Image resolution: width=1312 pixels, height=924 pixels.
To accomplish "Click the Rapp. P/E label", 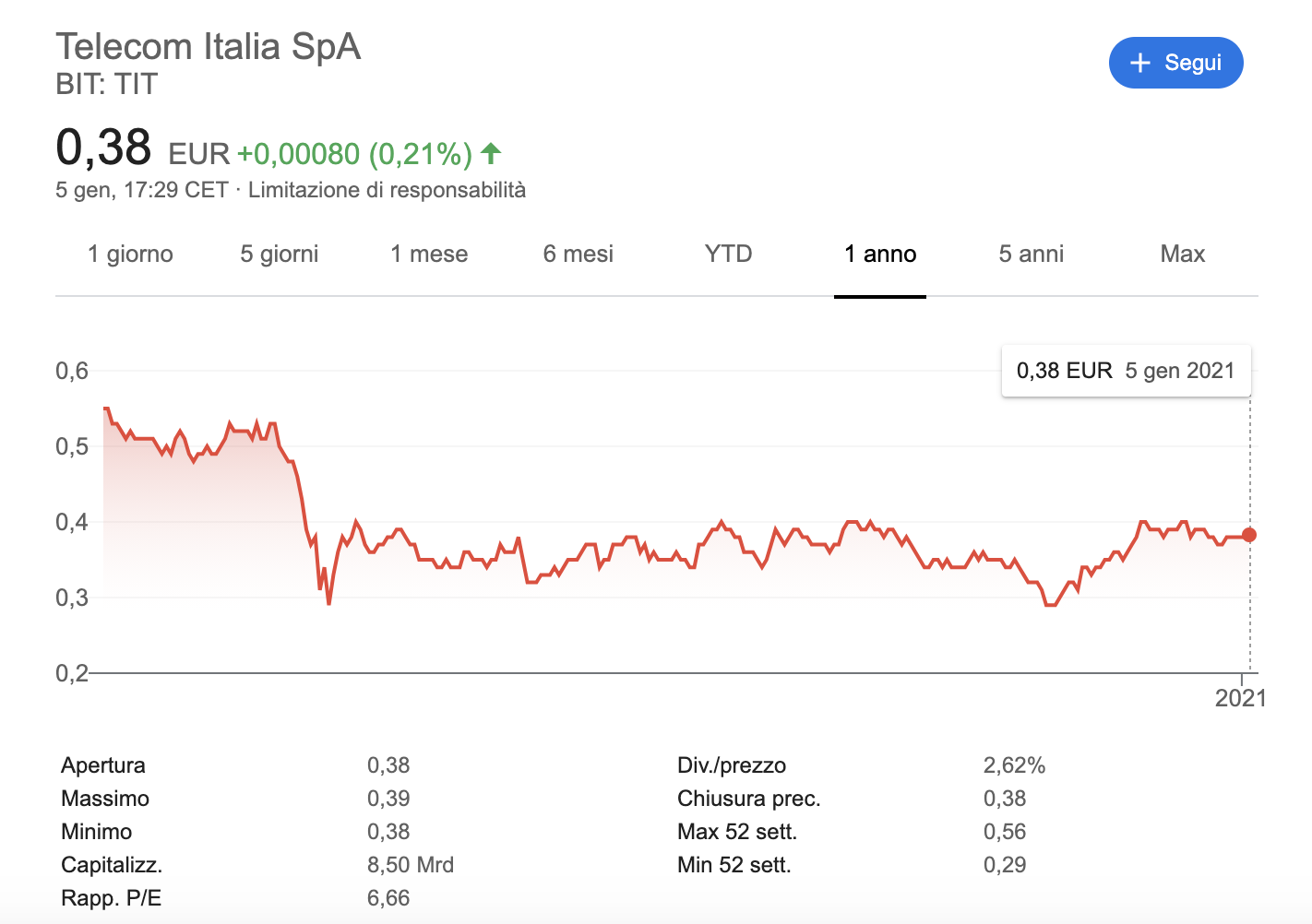I will click(x=111, y=898).
